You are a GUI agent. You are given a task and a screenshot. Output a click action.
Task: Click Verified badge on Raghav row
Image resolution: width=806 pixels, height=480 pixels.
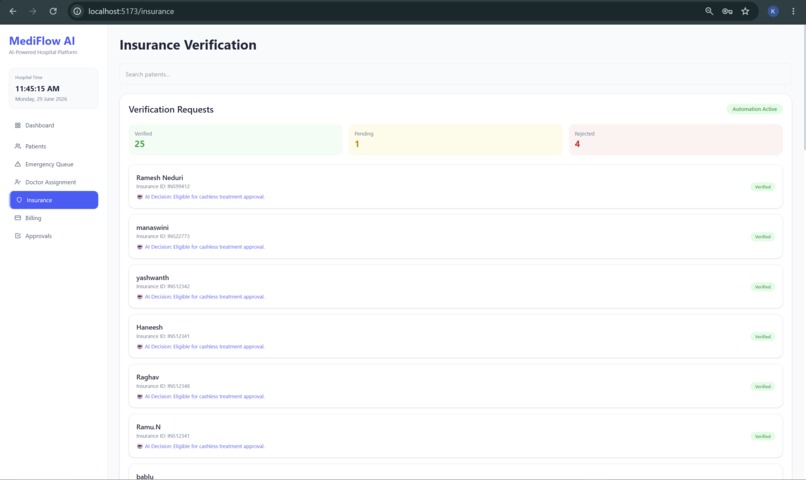[x=763, y=386]
